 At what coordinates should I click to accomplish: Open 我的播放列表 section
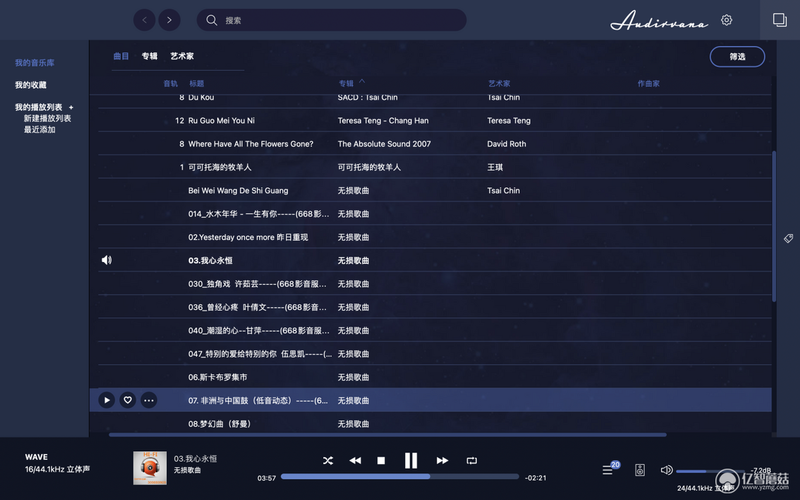click(x=39, y=107)
